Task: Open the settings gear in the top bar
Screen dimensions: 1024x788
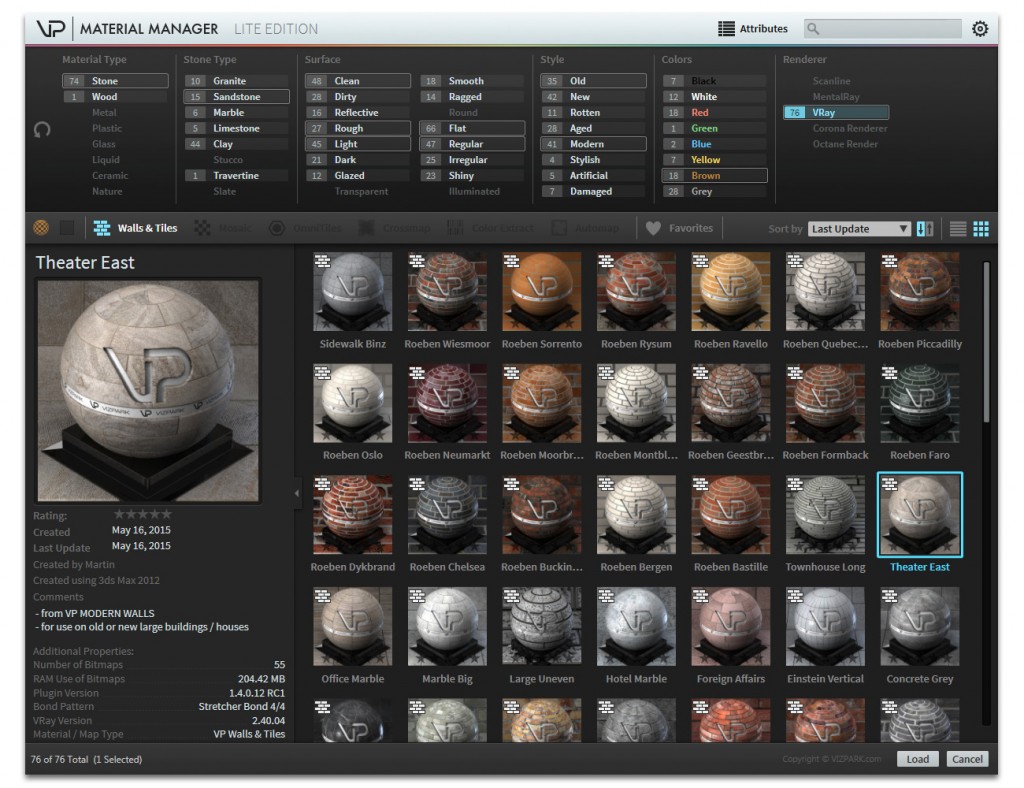Action: [980, 29]
